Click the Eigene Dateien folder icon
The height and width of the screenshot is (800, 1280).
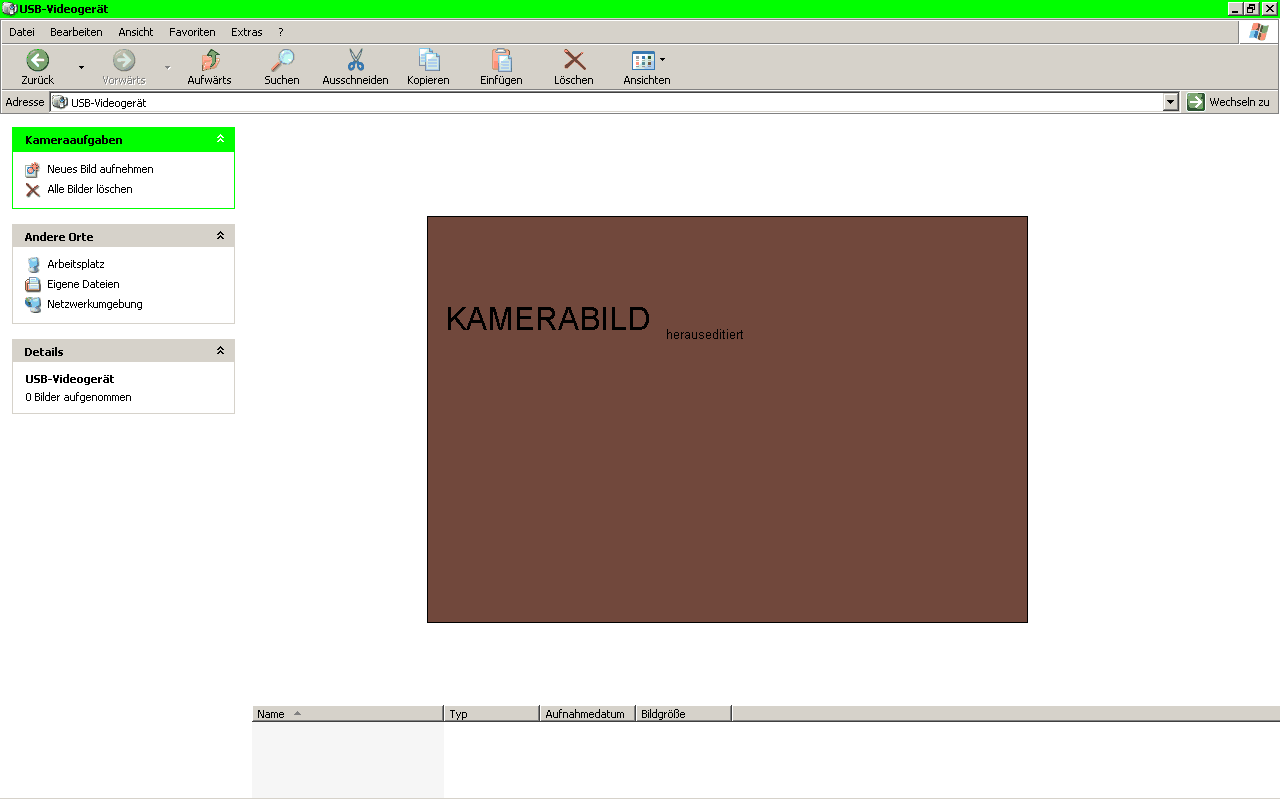coord(33,285)
